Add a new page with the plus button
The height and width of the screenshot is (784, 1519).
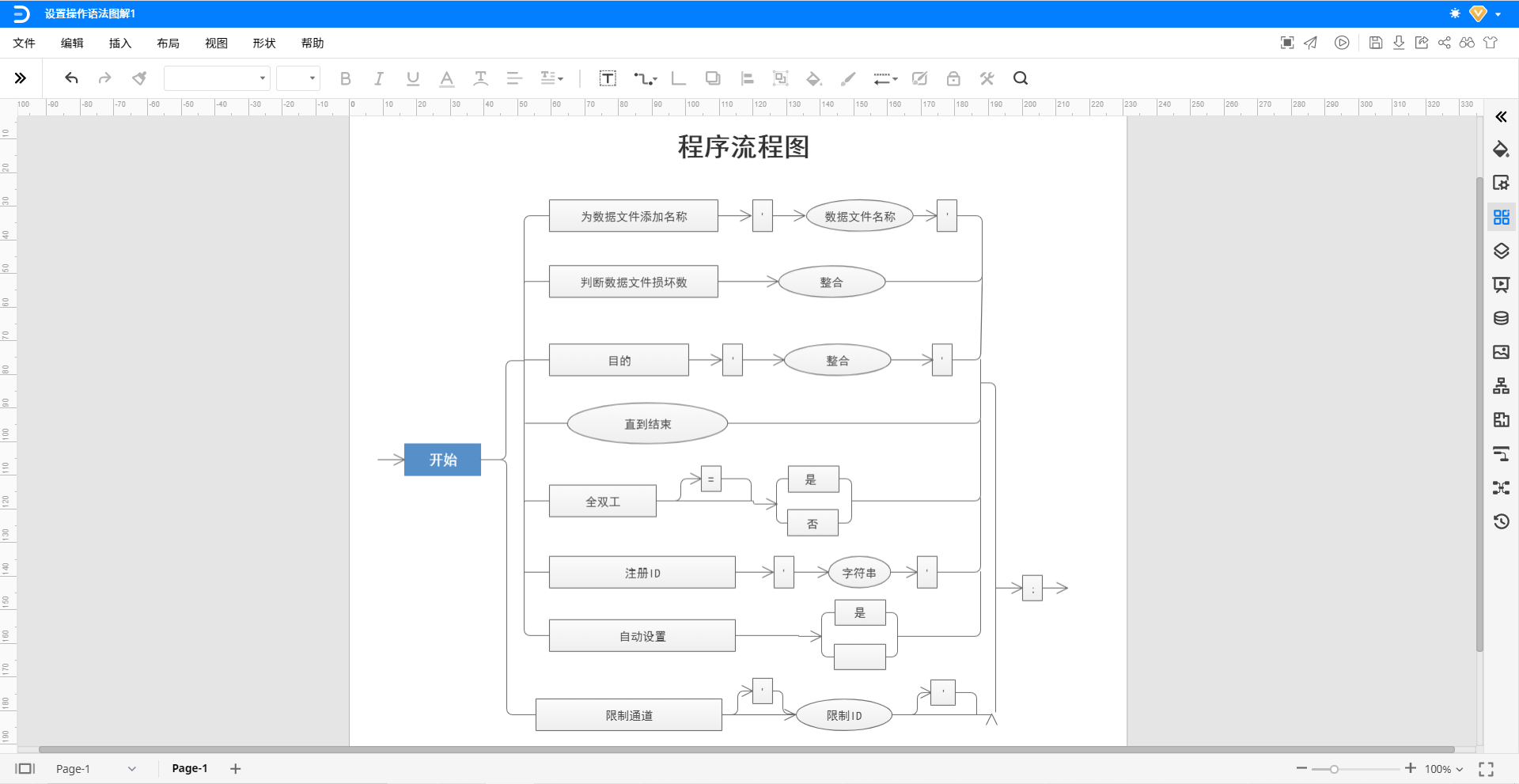click(x=235, y=768)
